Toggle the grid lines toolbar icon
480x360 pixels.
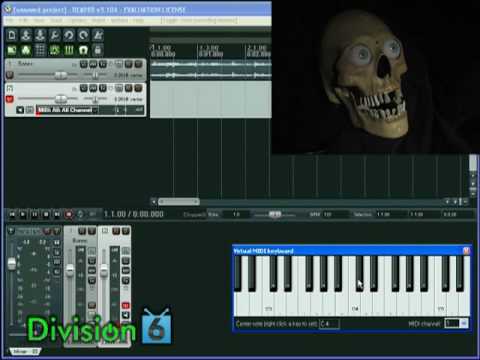40,50
